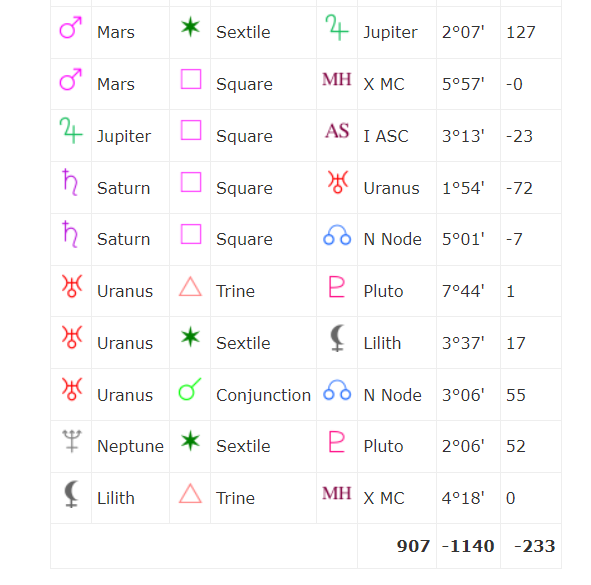The height and width of the screenshot is (585, 591).
Task: Click the "Neptune" planet name
Action: click(x=130, y=446)
